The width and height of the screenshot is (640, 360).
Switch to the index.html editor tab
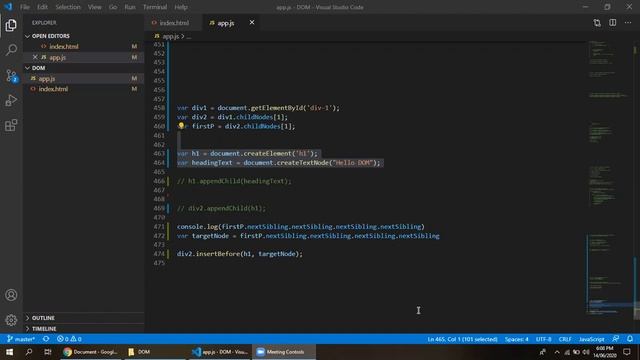click(x=173, y=23)
